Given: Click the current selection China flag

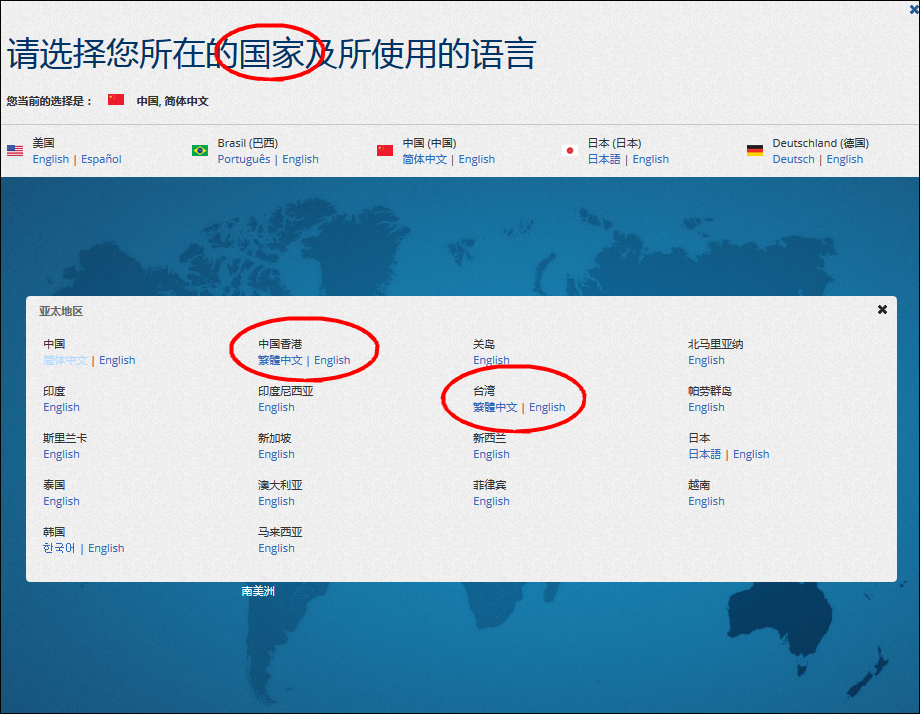Looking at the screenshot, I should 116,100.
